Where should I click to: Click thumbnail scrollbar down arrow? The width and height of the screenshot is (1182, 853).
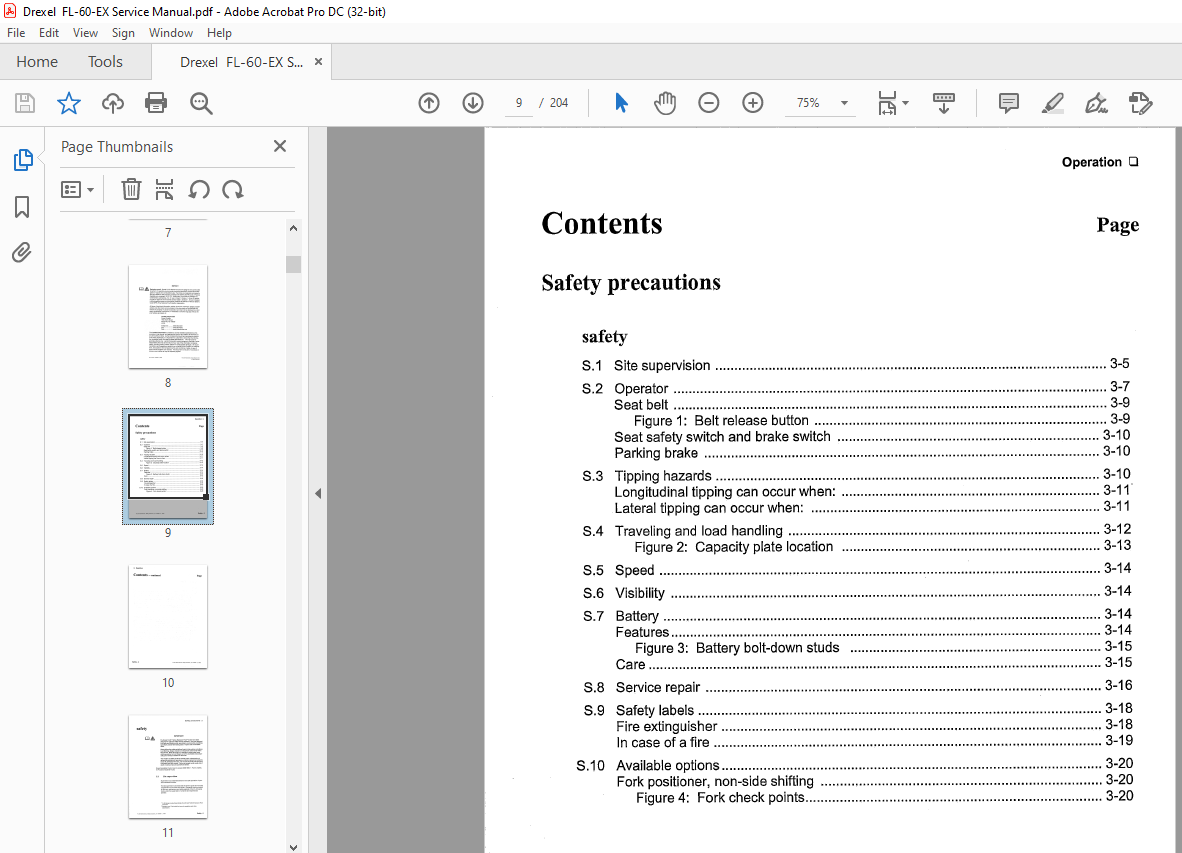point(293,846)
